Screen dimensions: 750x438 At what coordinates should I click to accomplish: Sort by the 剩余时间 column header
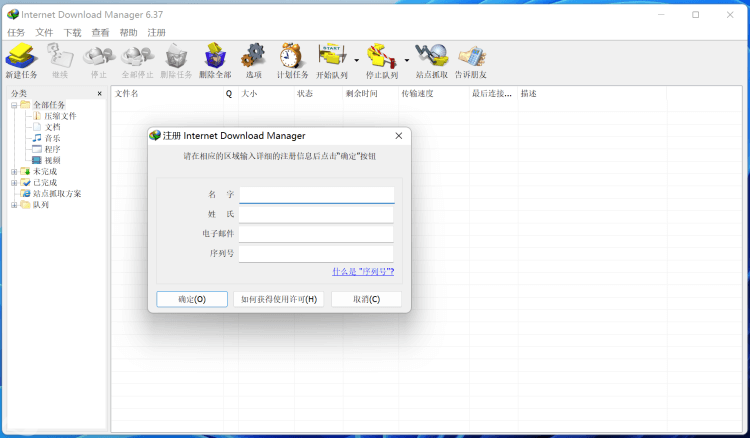(371, 93)
